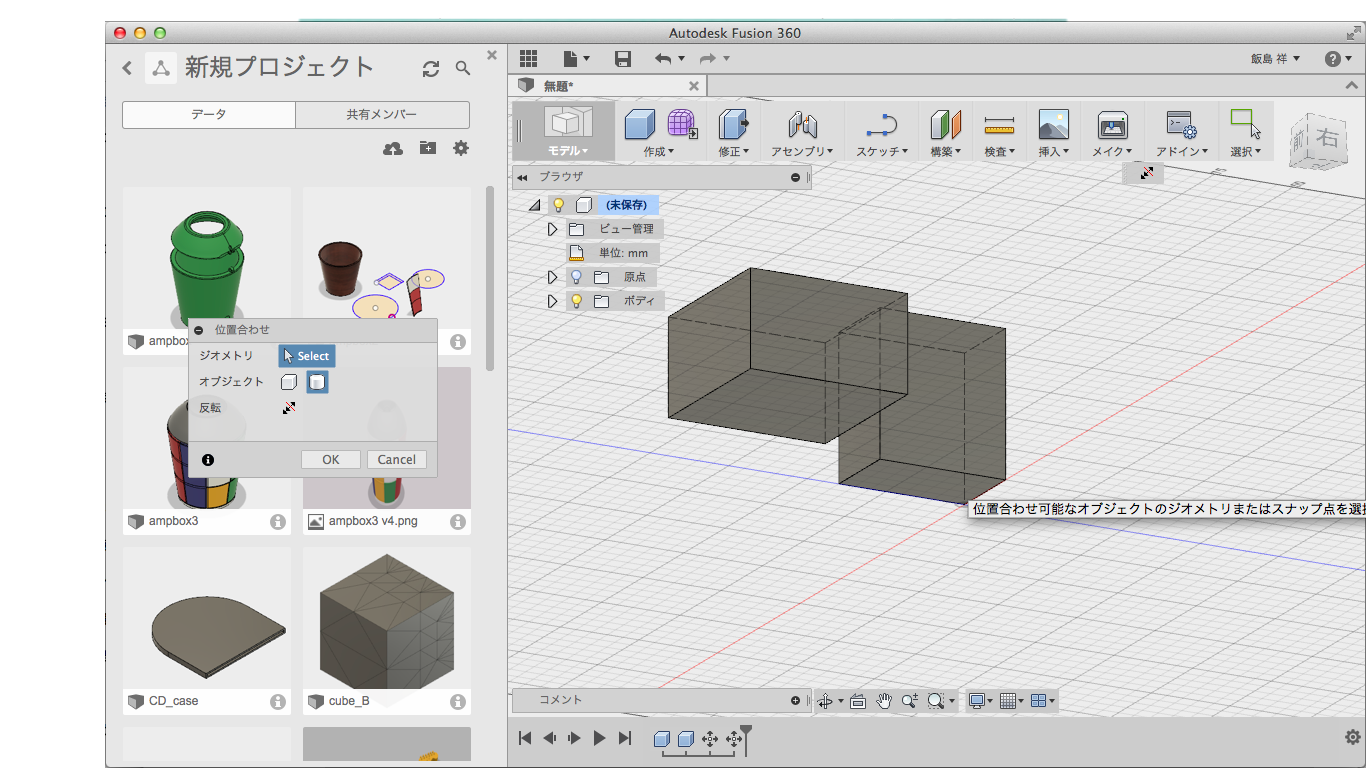Click the Sketch curve icon
The image size is (1366, 768).
tap(881, 125)
